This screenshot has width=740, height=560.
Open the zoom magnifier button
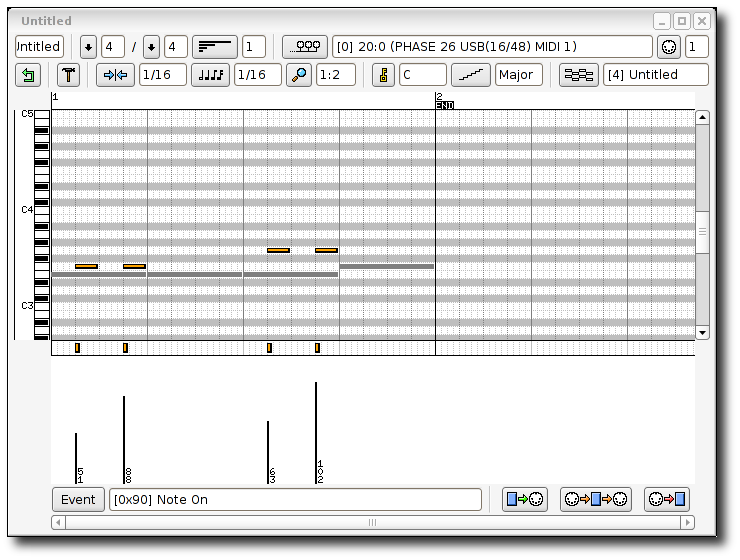coord(299,75)
